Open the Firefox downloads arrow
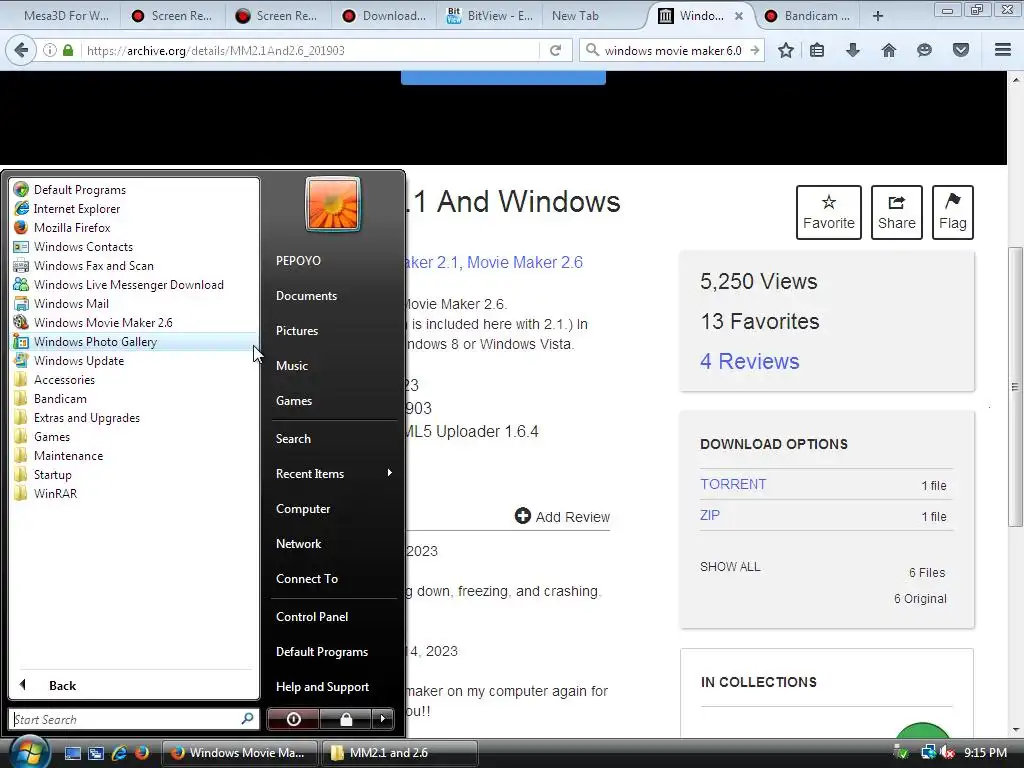 click(x=852, y=50)
